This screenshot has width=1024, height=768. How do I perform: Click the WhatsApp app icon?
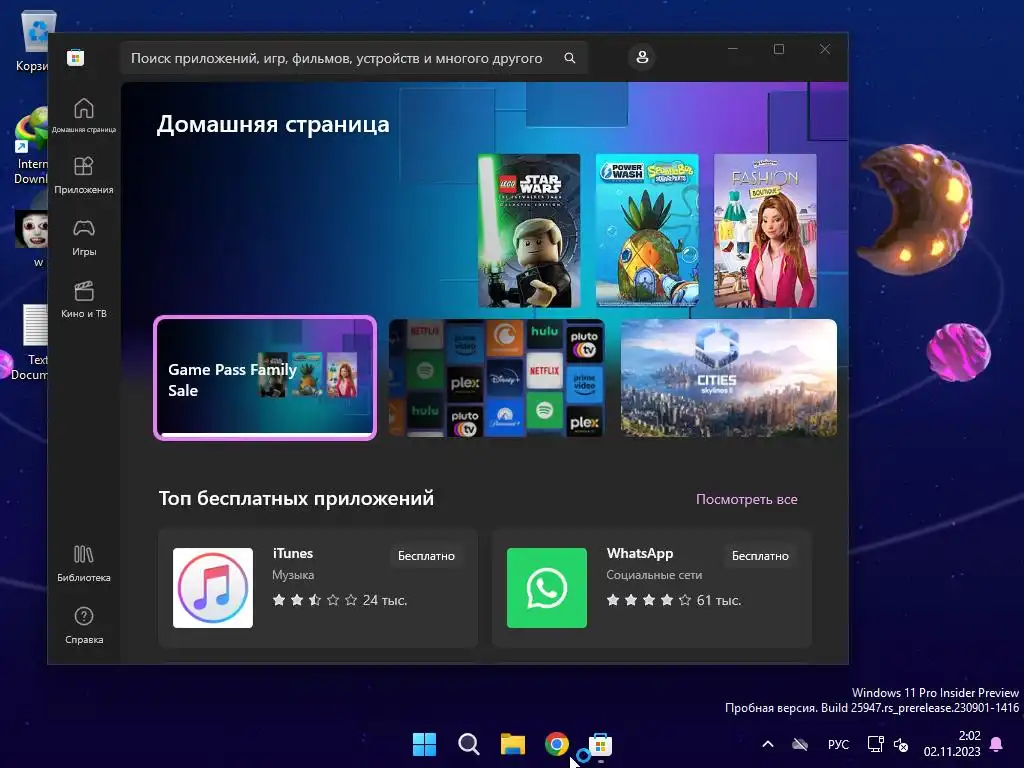547,588
